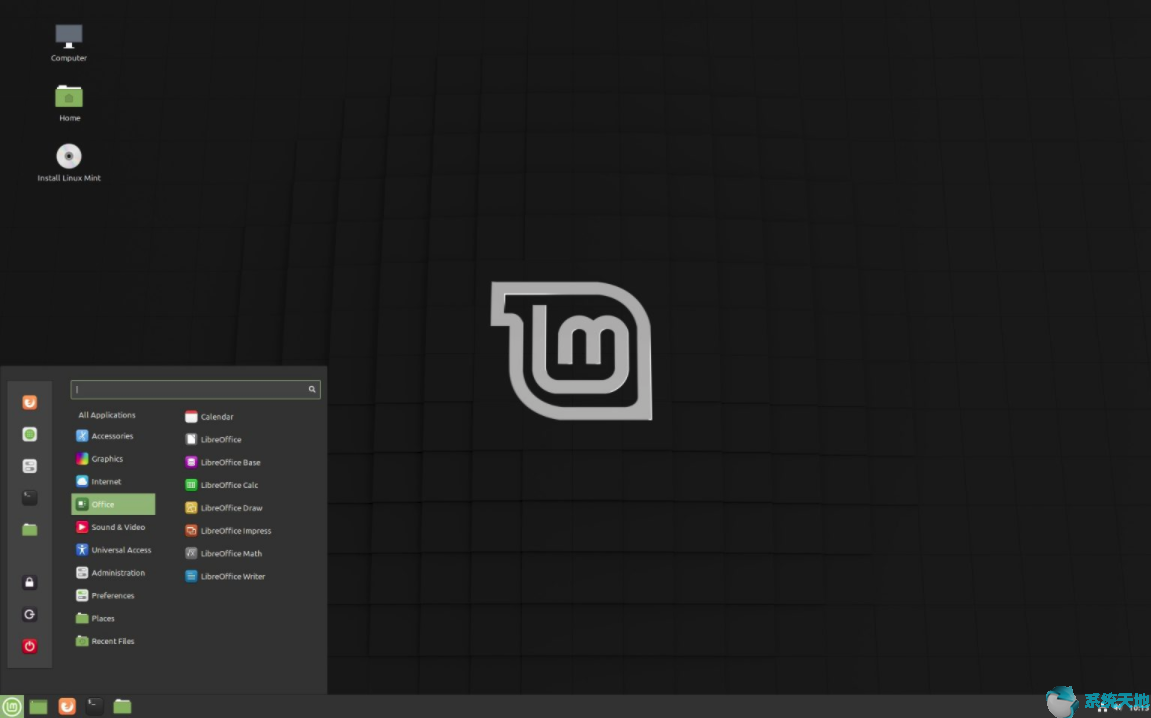The height and width of the screenshot is (718, 1151).
Task: Choose the Preferences category
Action: [113, 595]
